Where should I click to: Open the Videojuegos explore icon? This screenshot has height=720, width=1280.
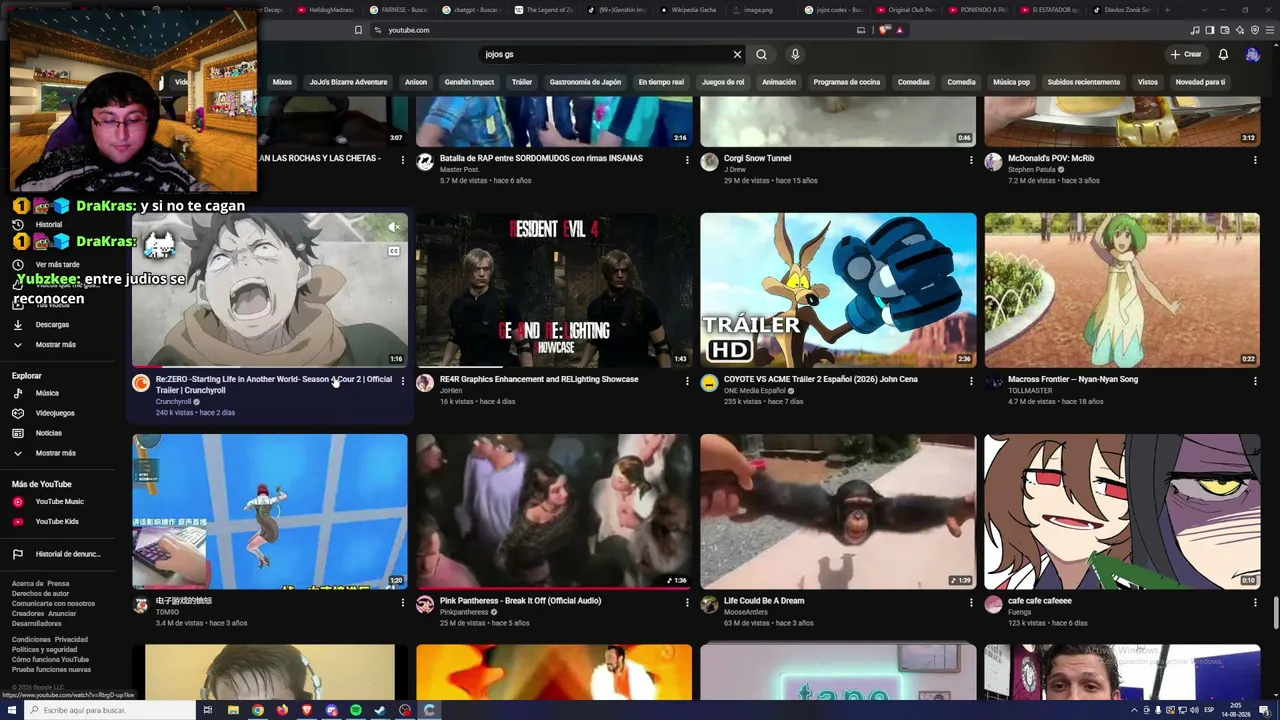[x=17, y=413]
